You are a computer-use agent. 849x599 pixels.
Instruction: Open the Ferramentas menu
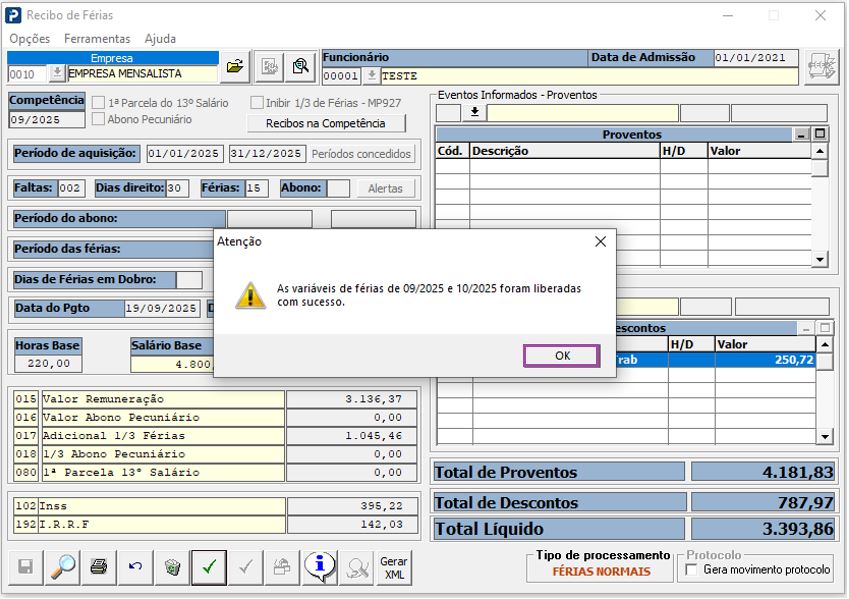[x=97, y=39]
